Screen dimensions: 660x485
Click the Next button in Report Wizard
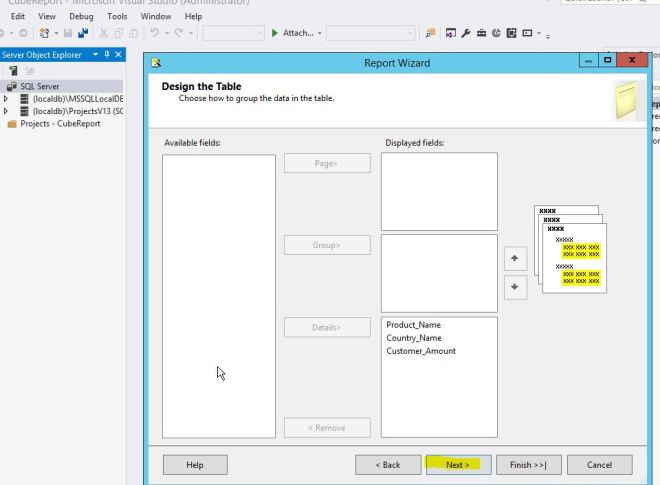458,464
